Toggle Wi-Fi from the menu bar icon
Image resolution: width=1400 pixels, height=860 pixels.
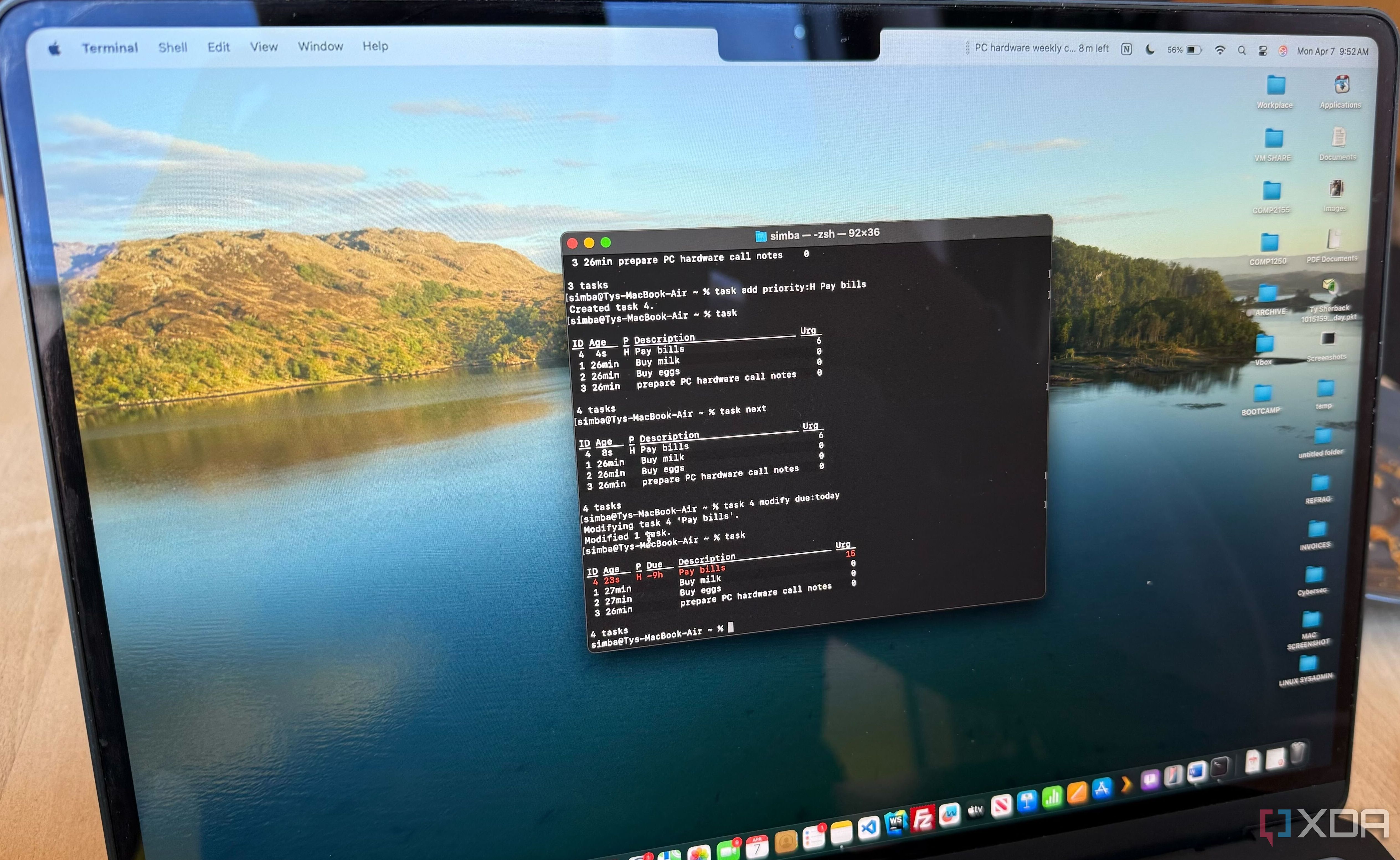pyautogui.click(x=1220, y=50)
